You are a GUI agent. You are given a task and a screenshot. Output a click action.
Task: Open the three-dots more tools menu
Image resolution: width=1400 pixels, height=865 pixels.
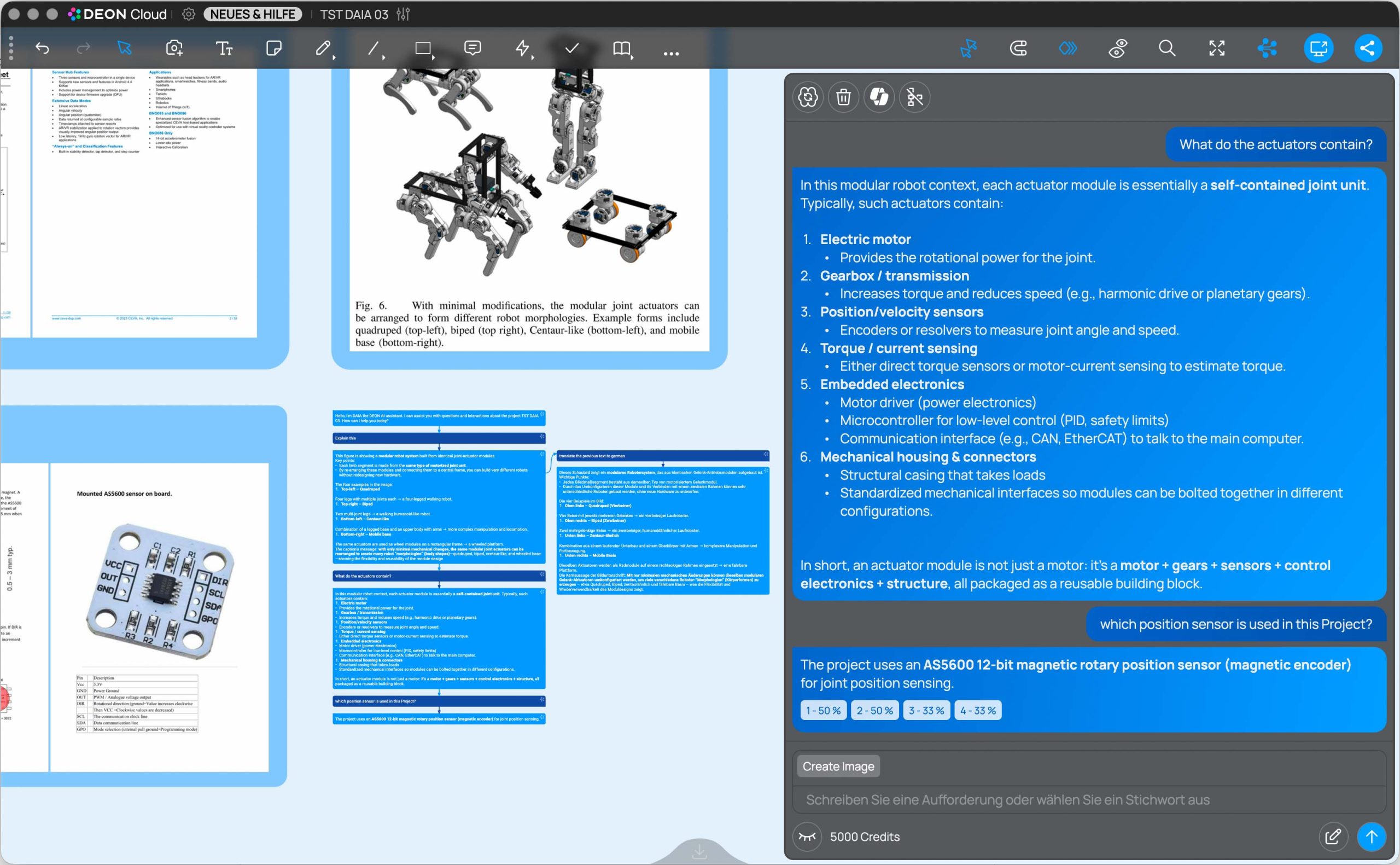[x=670, y=54]
